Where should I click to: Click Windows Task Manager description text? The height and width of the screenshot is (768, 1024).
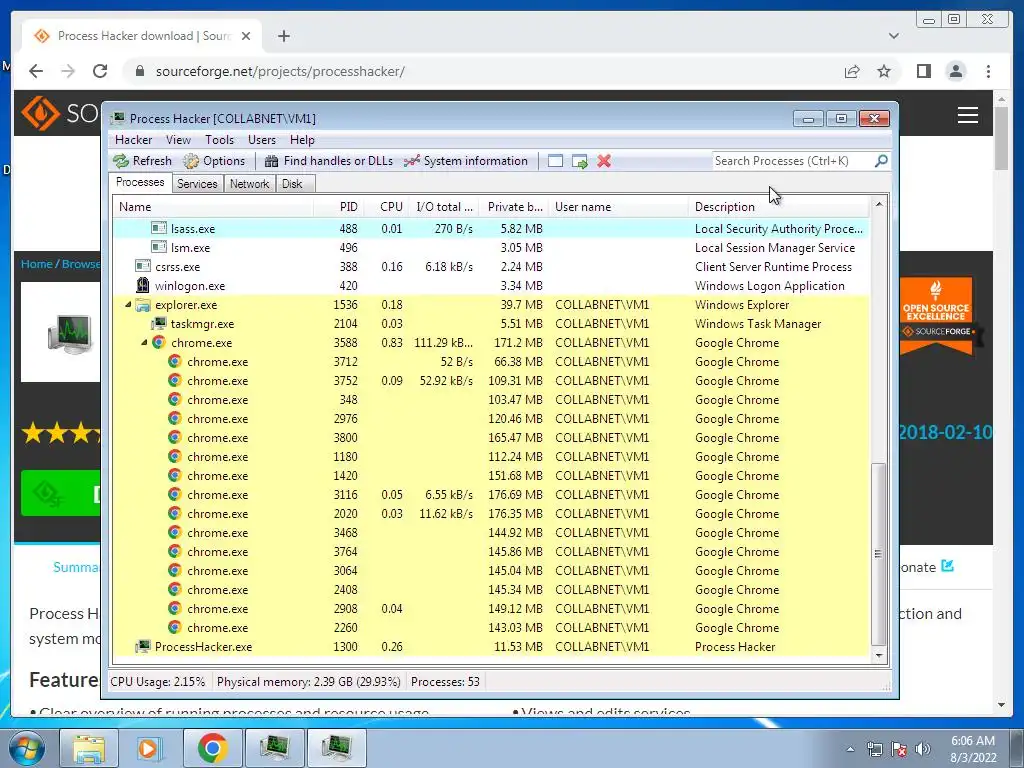758,324
